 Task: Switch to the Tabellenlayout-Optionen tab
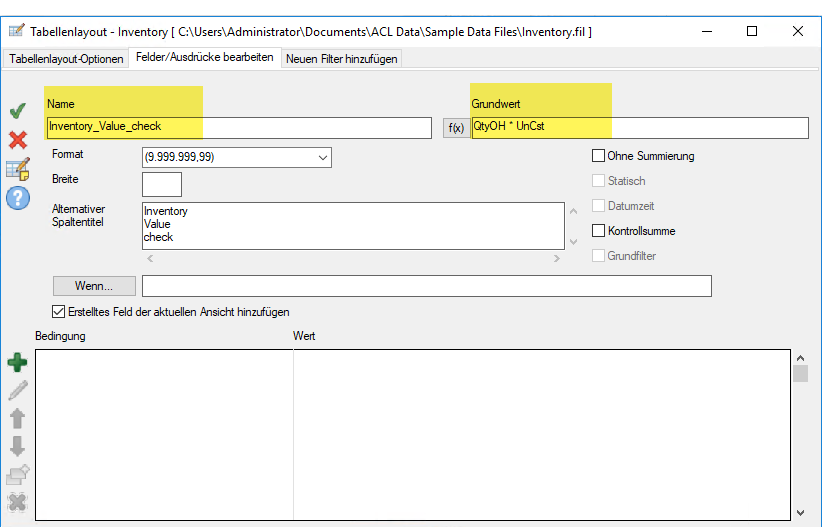click(66, 59)
